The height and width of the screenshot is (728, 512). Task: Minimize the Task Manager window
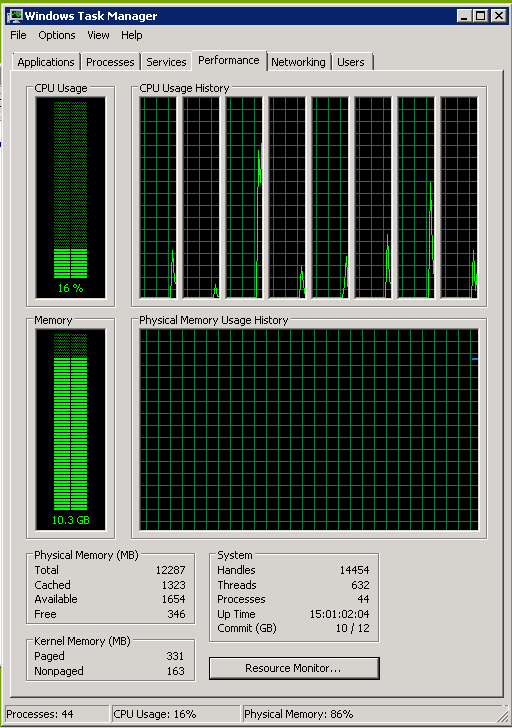click(x=464, y=16)
